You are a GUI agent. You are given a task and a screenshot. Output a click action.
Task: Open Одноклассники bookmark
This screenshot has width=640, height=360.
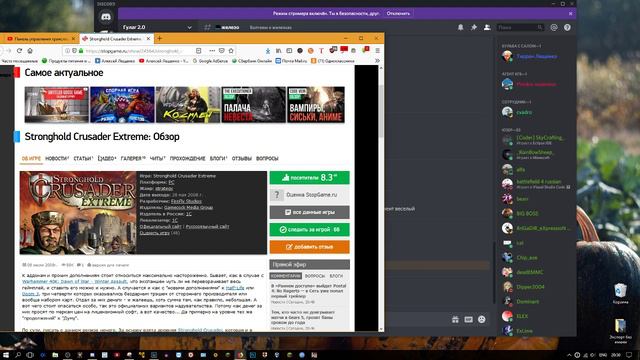(x=333, y=61)
